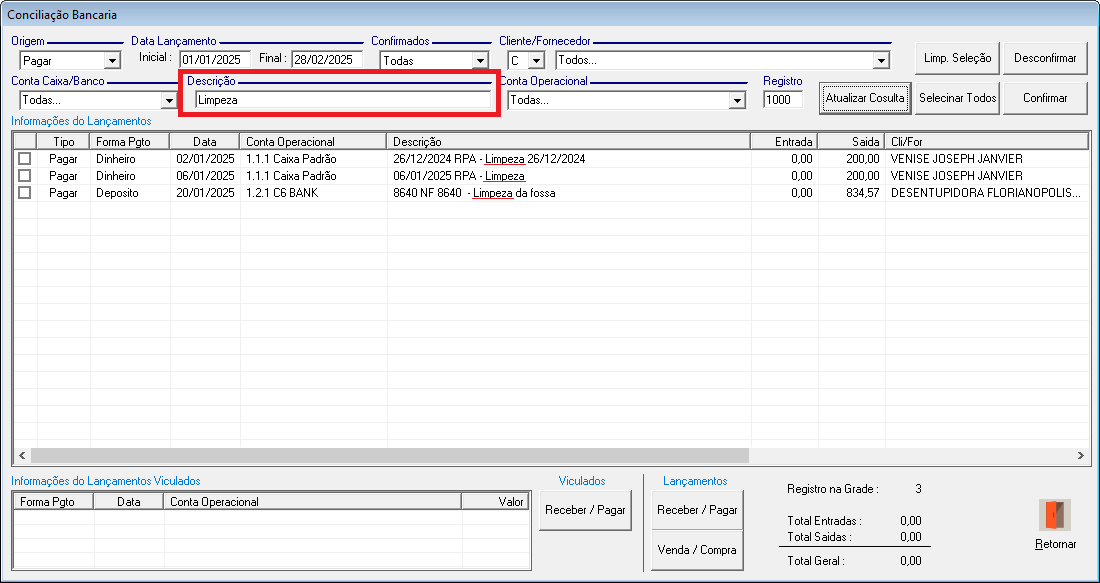The image size is (1100, 583).
Task: Click the Desconfirmar button
Action: (1045, 58)
